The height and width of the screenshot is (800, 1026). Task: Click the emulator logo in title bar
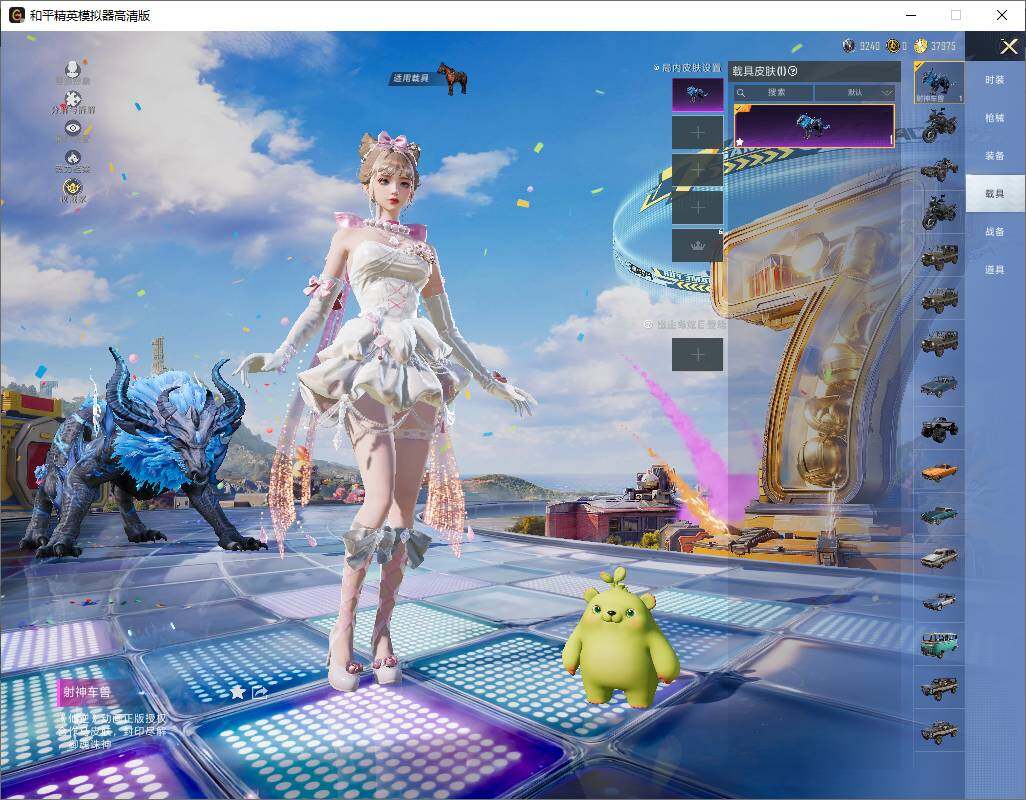(16, 15)
